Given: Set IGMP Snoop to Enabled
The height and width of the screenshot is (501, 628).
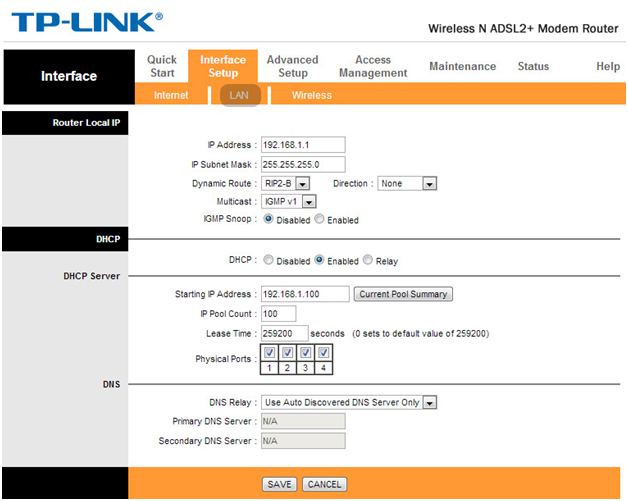Looking at the screenshot, I should coord(319,219).
